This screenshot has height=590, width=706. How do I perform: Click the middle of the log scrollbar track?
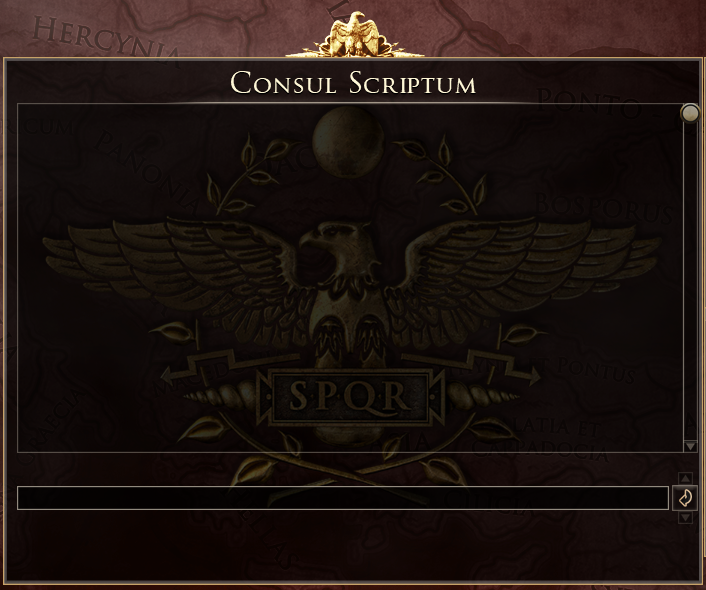tap(690, 281)
